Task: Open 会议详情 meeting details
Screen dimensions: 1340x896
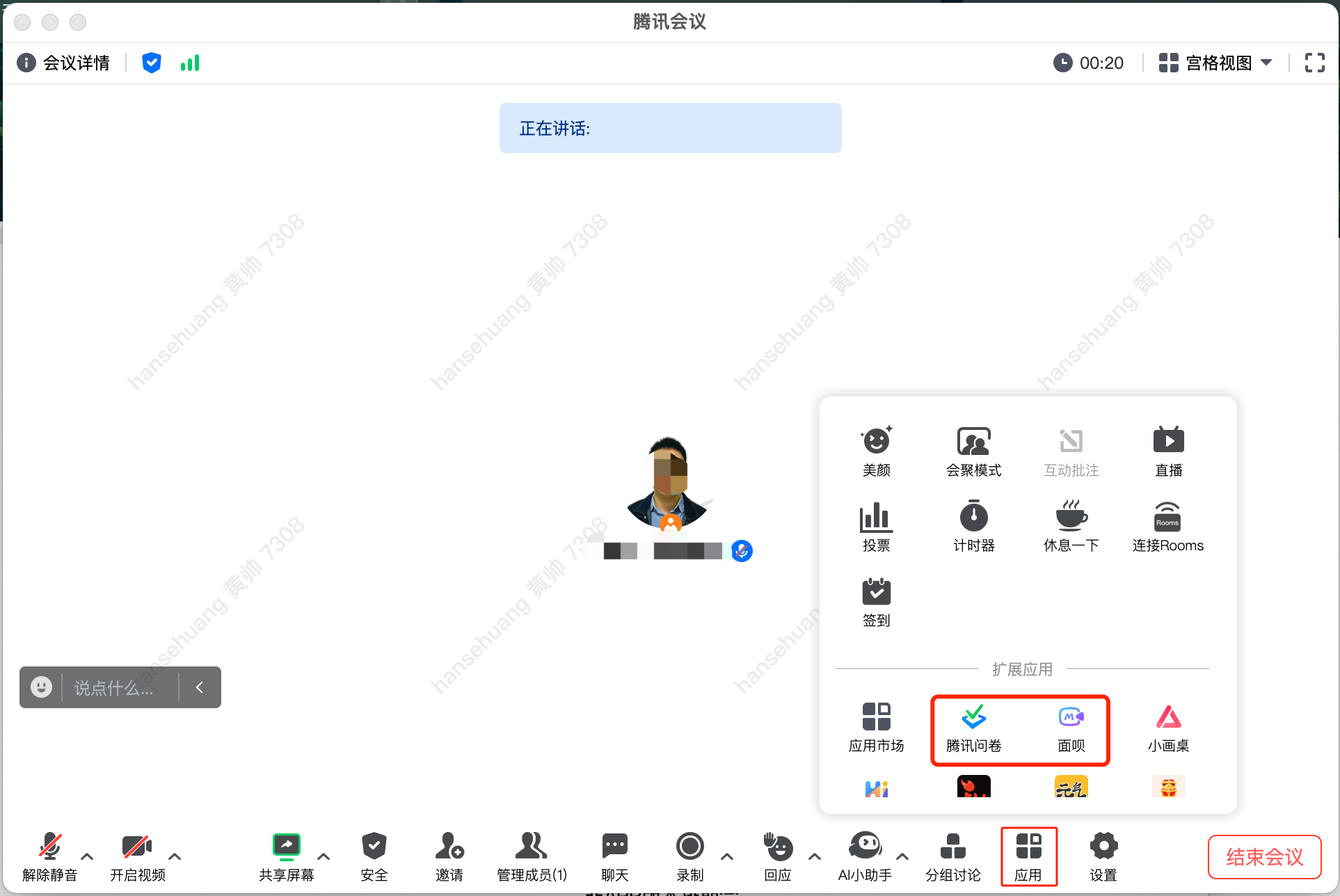Action: click(x=63, y=63)
